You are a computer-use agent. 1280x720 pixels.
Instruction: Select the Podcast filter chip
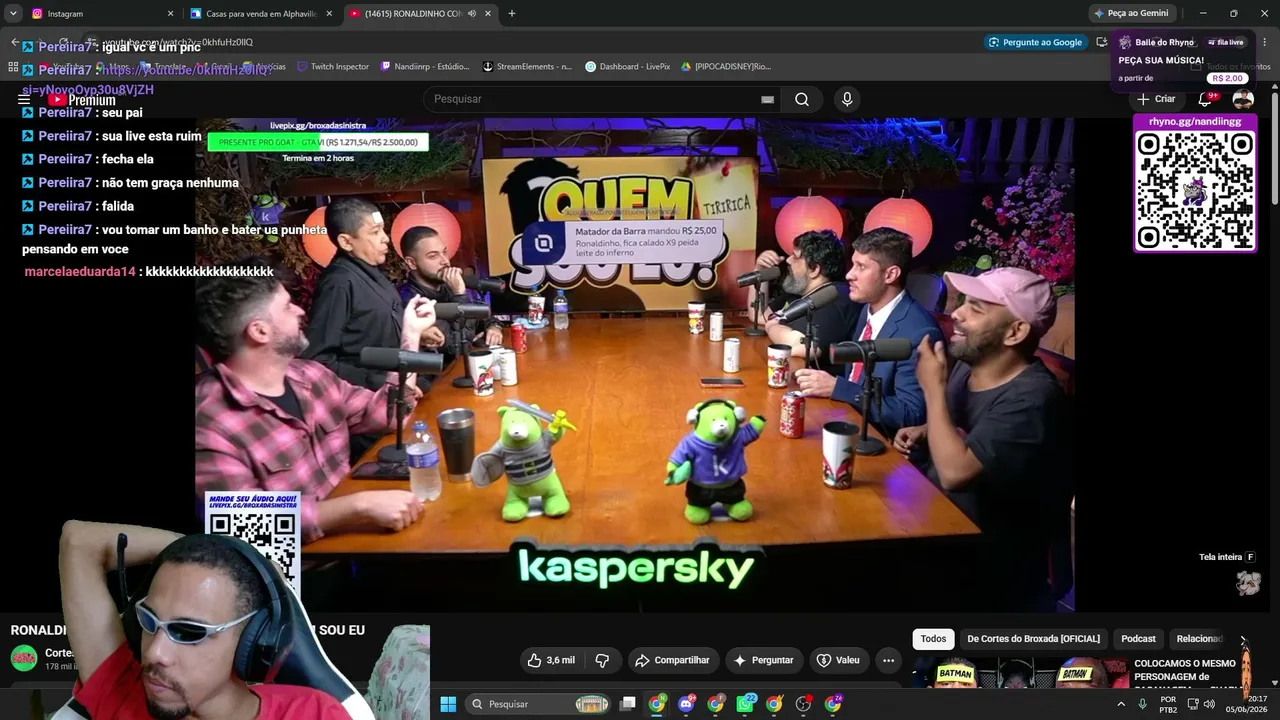coord(1138,639)
